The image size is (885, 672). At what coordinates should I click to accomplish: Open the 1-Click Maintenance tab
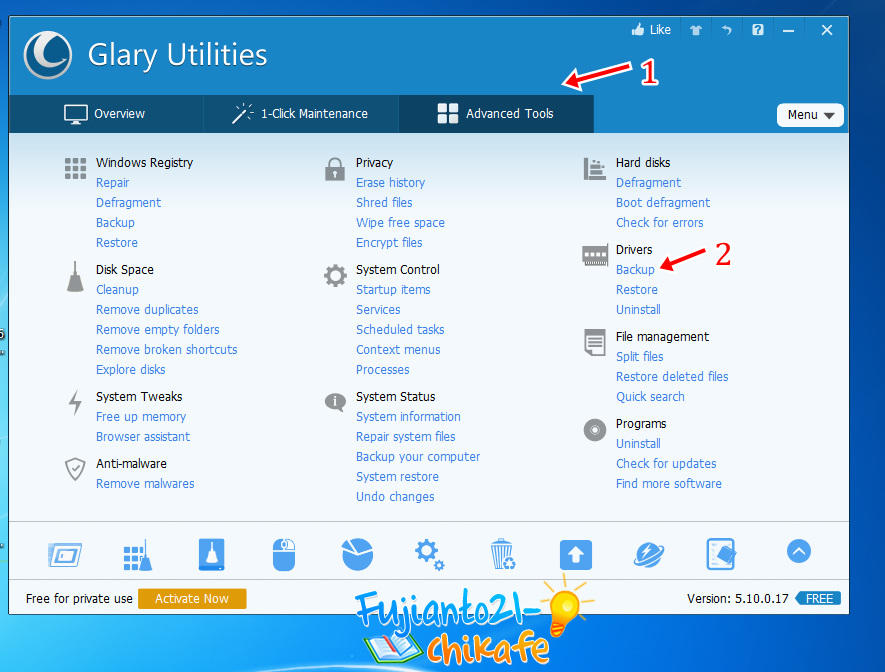coord(299,114)
